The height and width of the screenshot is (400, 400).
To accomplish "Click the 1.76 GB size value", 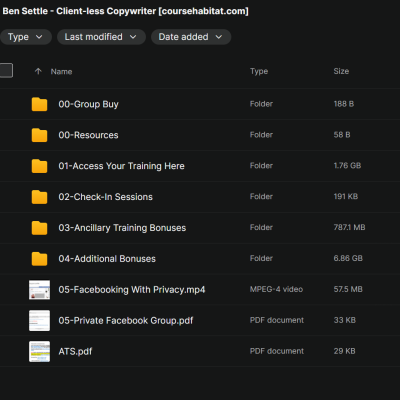I will click(x=347, y=166).
